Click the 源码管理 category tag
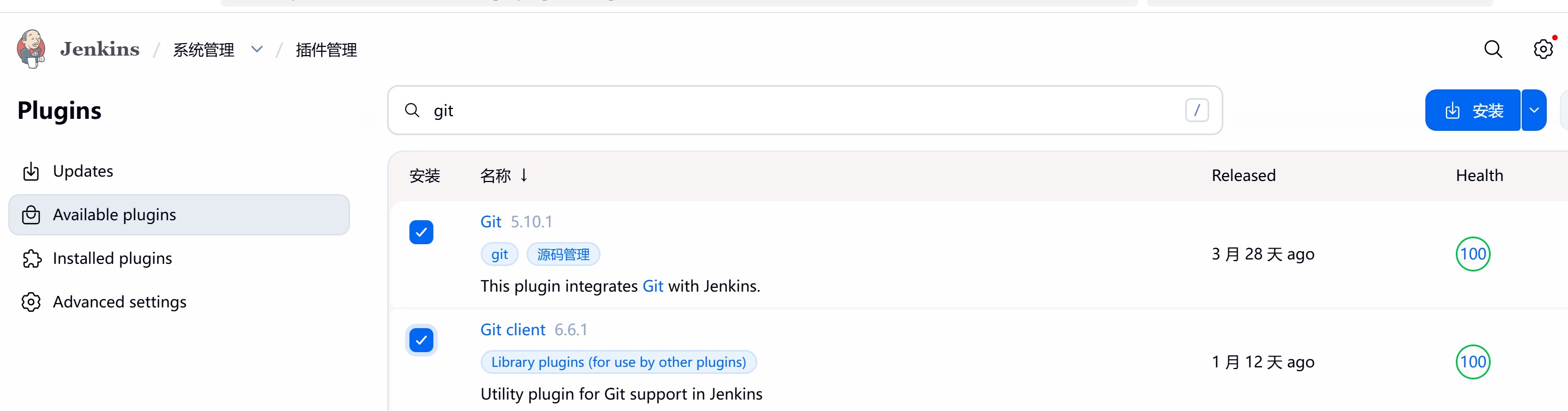This screenshot has width=1568, height=411. [x=563, y=254]
